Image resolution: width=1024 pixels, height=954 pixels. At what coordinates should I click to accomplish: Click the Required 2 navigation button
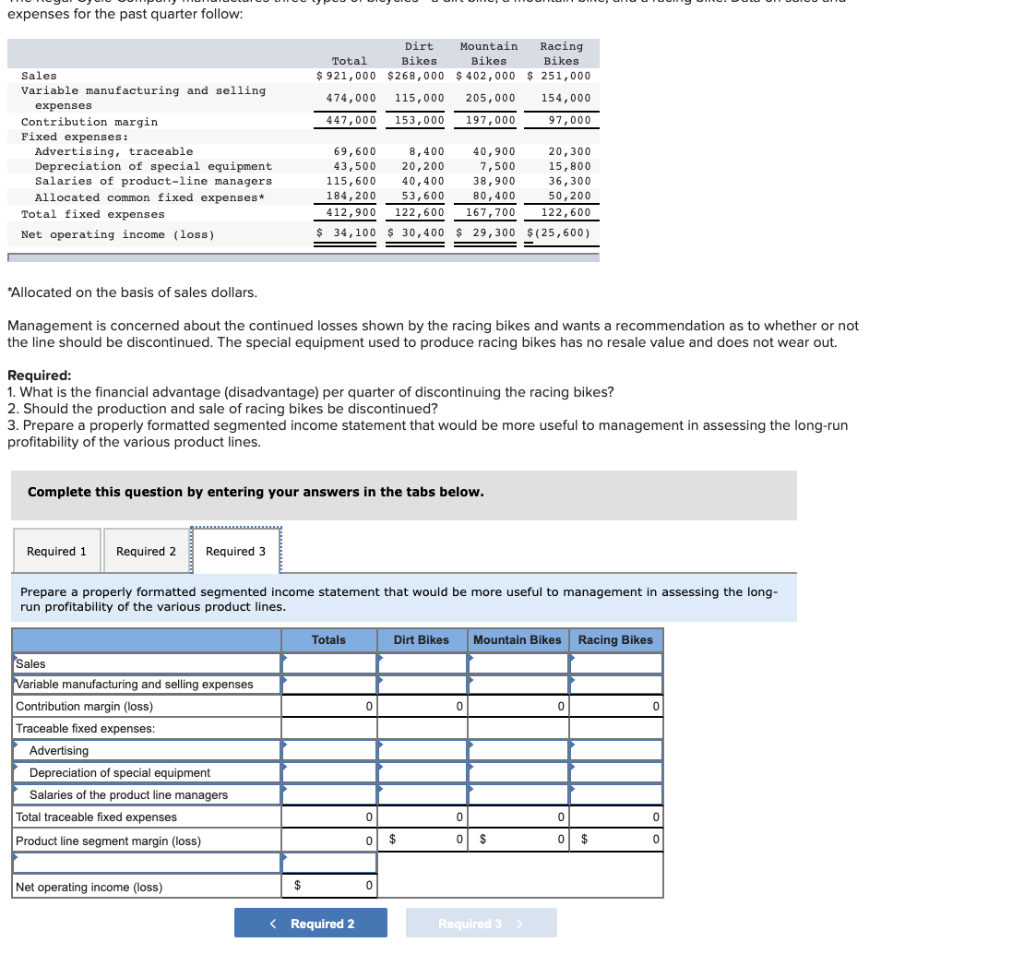[310, 922]
